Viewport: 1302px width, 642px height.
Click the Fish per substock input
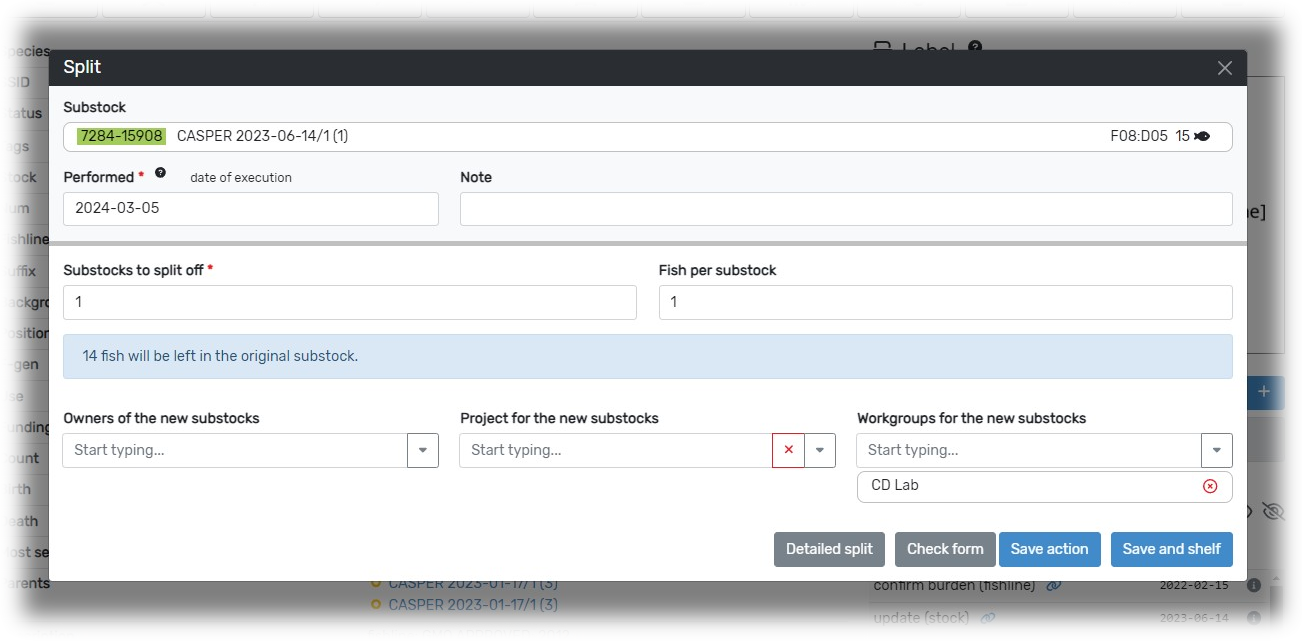(x=945, y=302)
